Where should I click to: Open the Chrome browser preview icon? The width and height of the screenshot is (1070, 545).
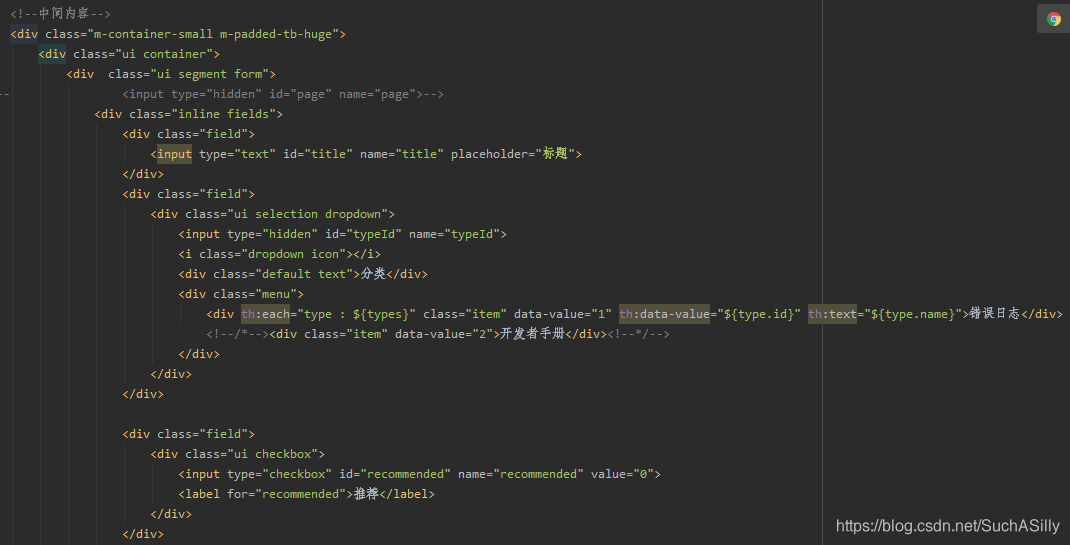[1054, 19]
